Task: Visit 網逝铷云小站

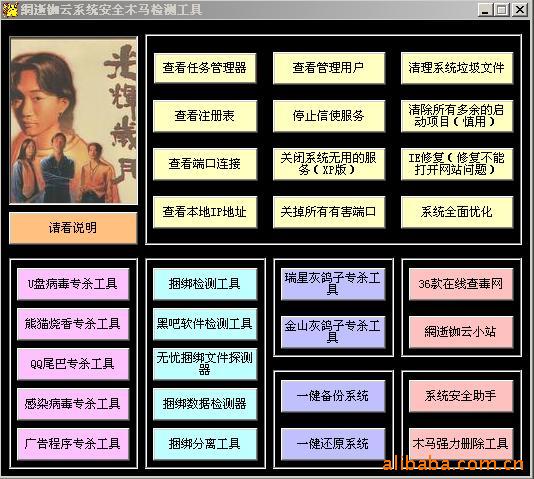Action: coord(461,332)
